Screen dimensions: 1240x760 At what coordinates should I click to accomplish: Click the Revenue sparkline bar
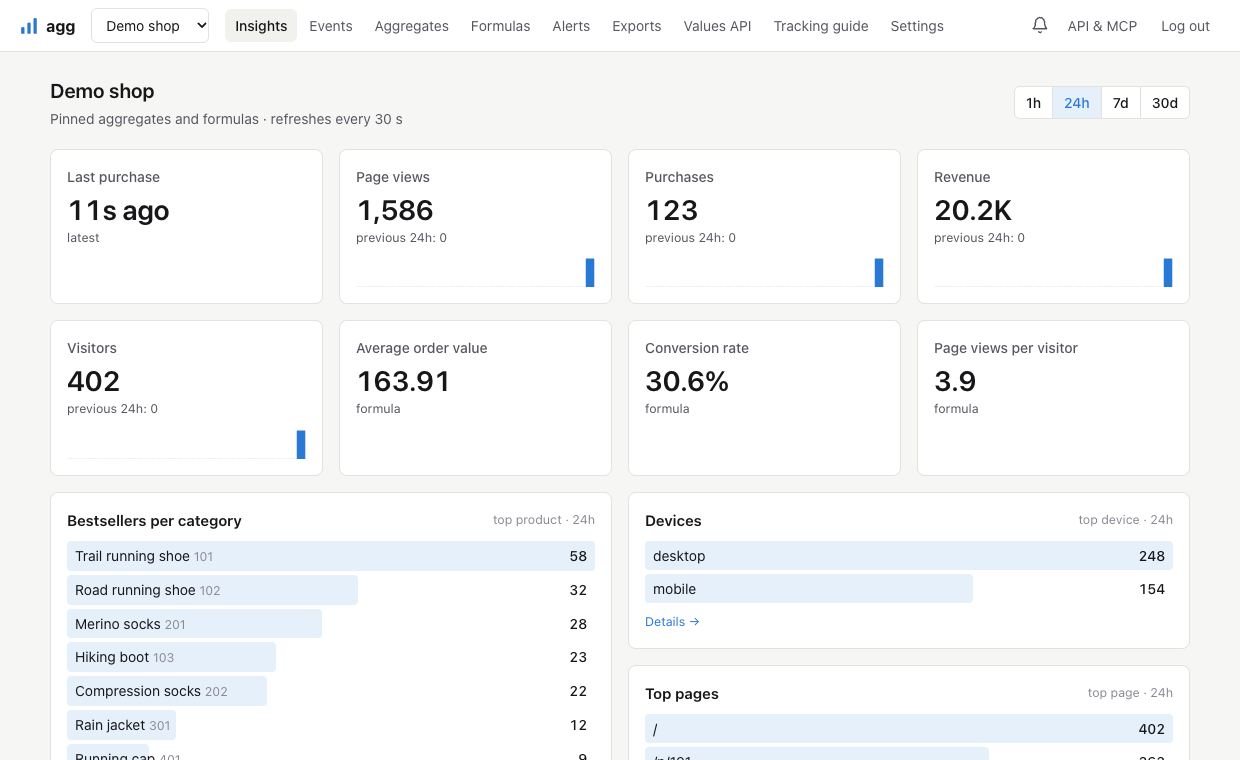coord(1168,273)
